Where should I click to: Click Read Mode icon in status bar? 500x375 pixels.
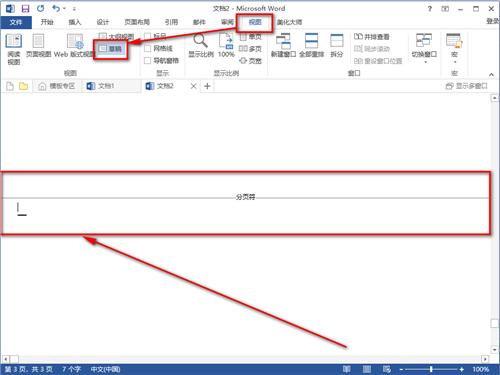click(347, 369)
